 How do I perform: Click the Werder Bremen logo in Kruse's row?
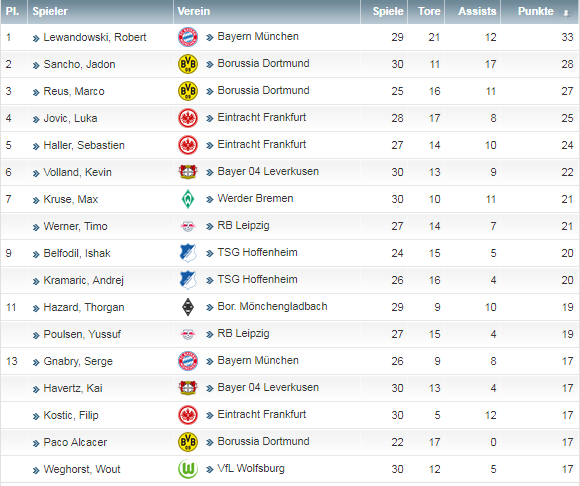coord(188,199)
